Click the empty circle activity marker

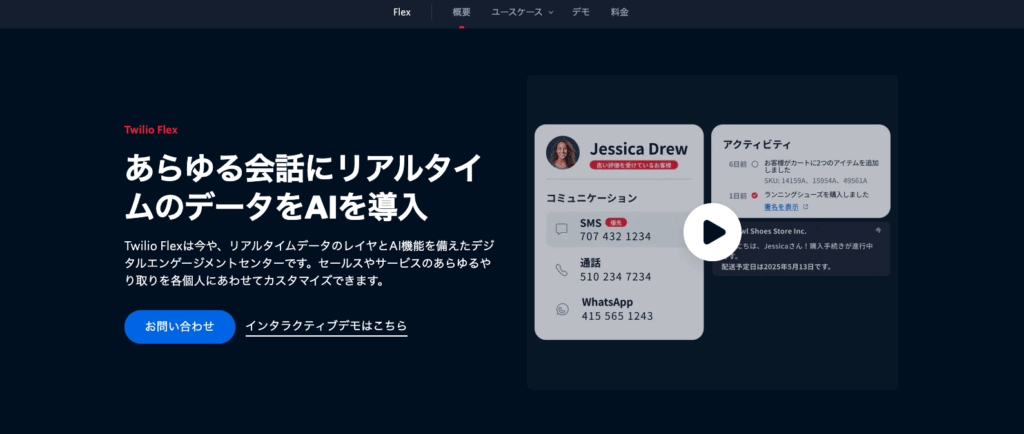pos(755,162)
